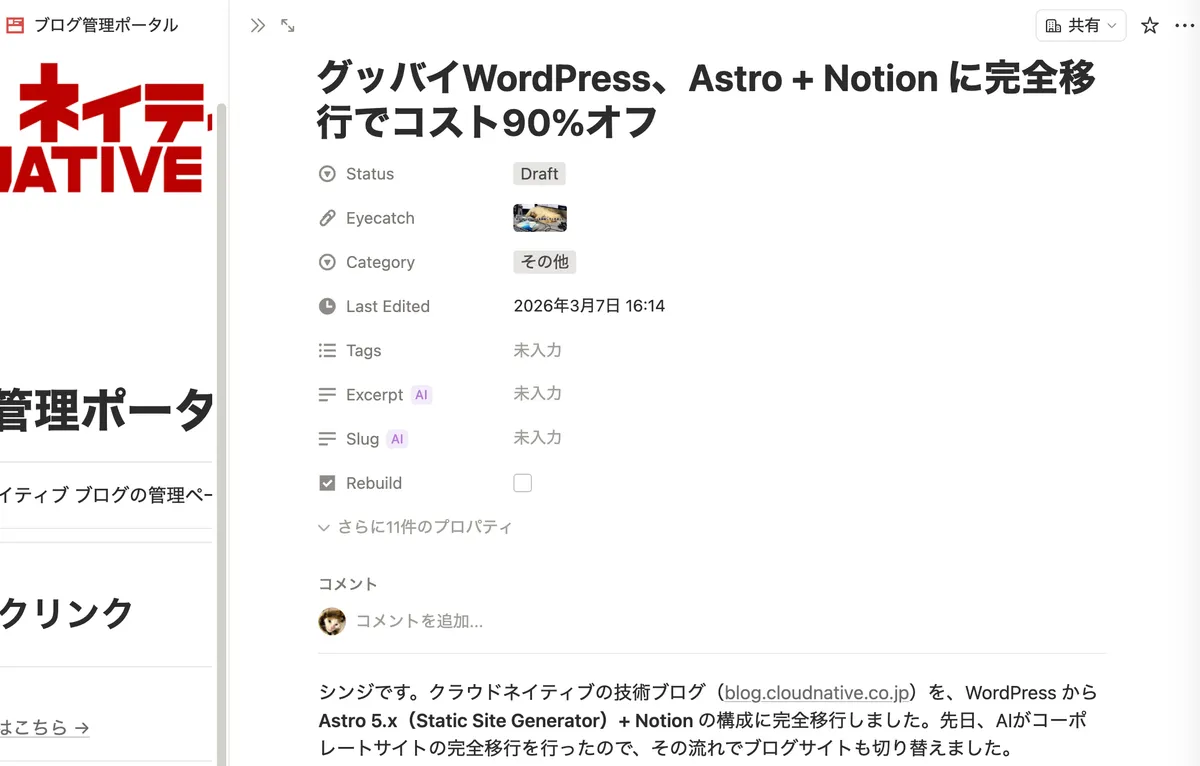
Task: Click the AI badge next to Slug
Action: [397, 439]
